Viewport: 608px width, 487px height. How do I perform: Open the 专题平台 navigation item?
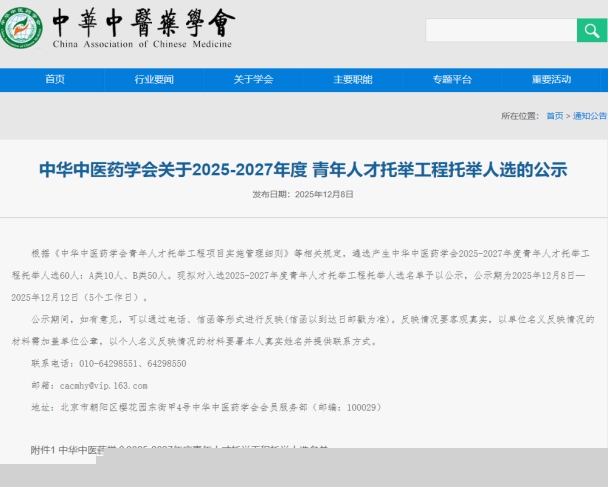coord(452,80)
